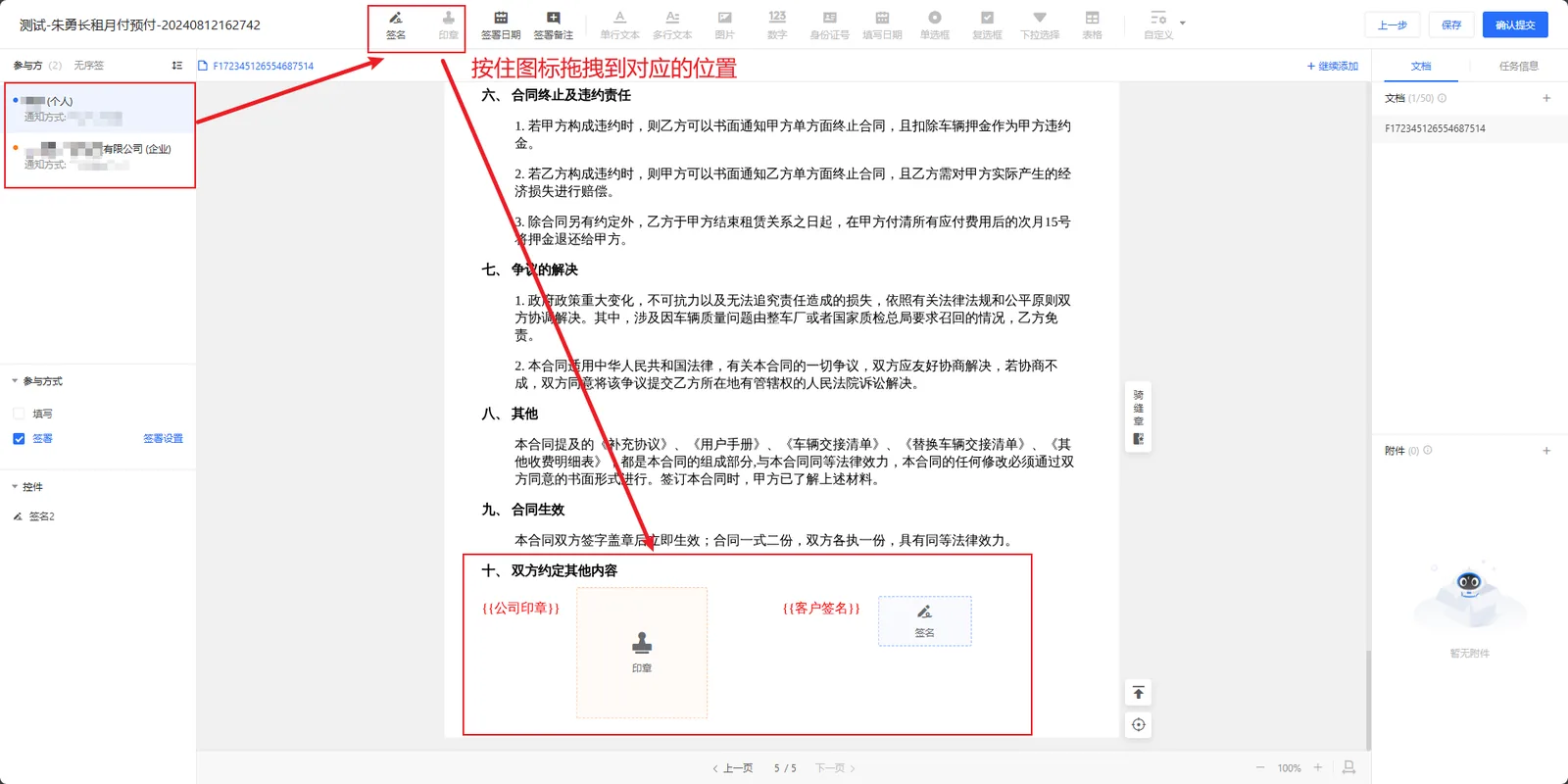Image resolution: width=1568 pixels, height=784 pixels.
Task: Click the 填写日期 fill-in date control
Action: (x=882, y=25)
